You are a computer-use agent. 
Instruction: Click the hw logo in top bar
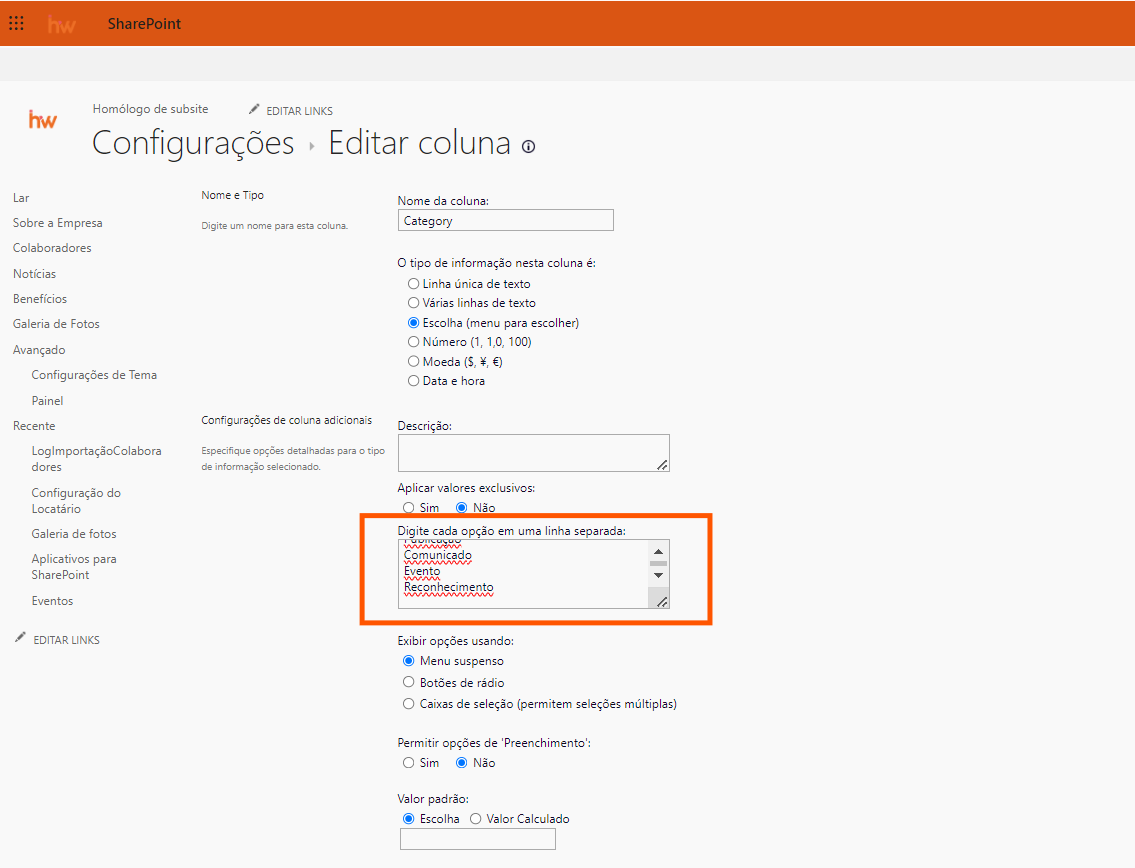62,24
